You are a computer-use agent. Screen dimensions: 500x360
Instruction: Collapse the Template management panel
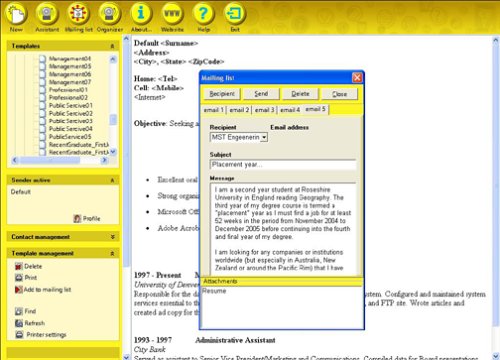(x=112, y=254)
